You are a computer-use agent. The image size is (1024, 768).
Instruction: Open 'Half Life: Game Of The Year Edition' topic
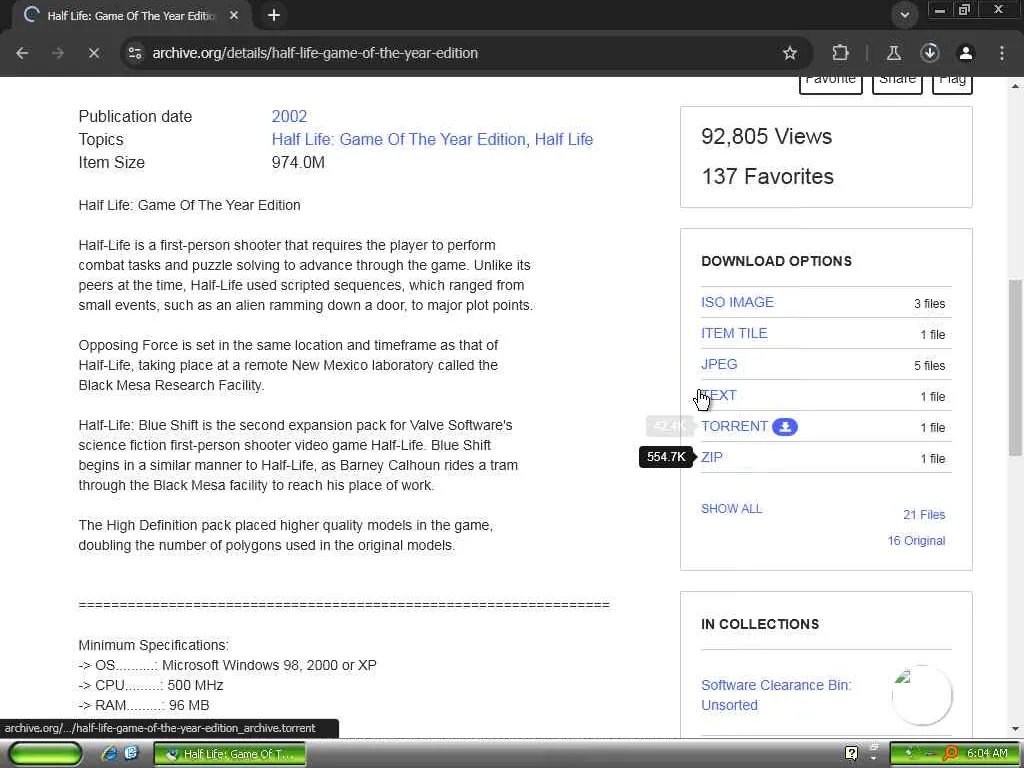398,139
